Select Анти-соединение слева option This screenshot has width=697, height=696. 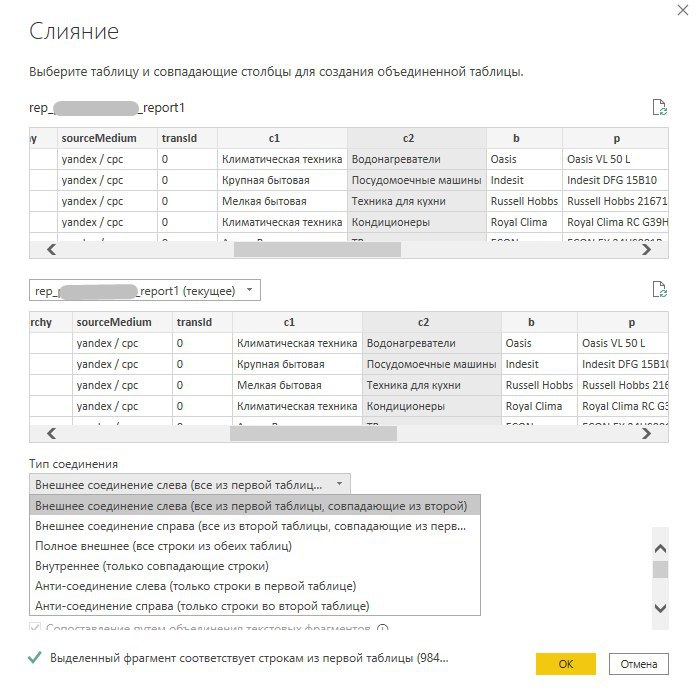[x=255, y=586]
